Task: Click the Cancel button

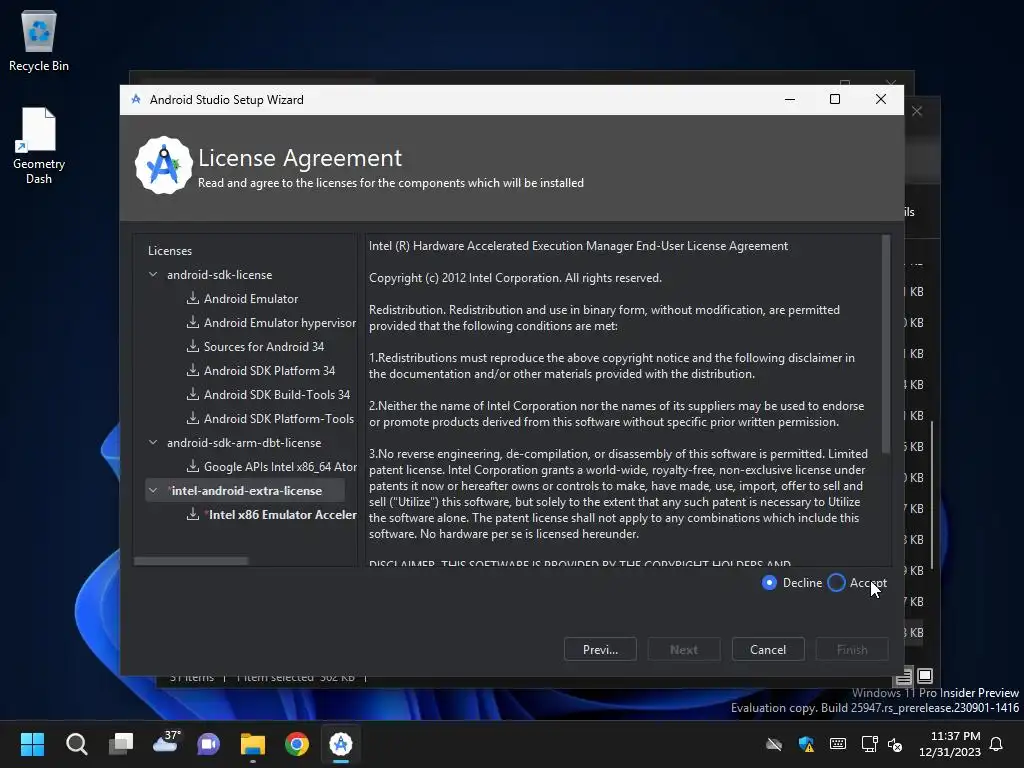Action: (768, 650)
